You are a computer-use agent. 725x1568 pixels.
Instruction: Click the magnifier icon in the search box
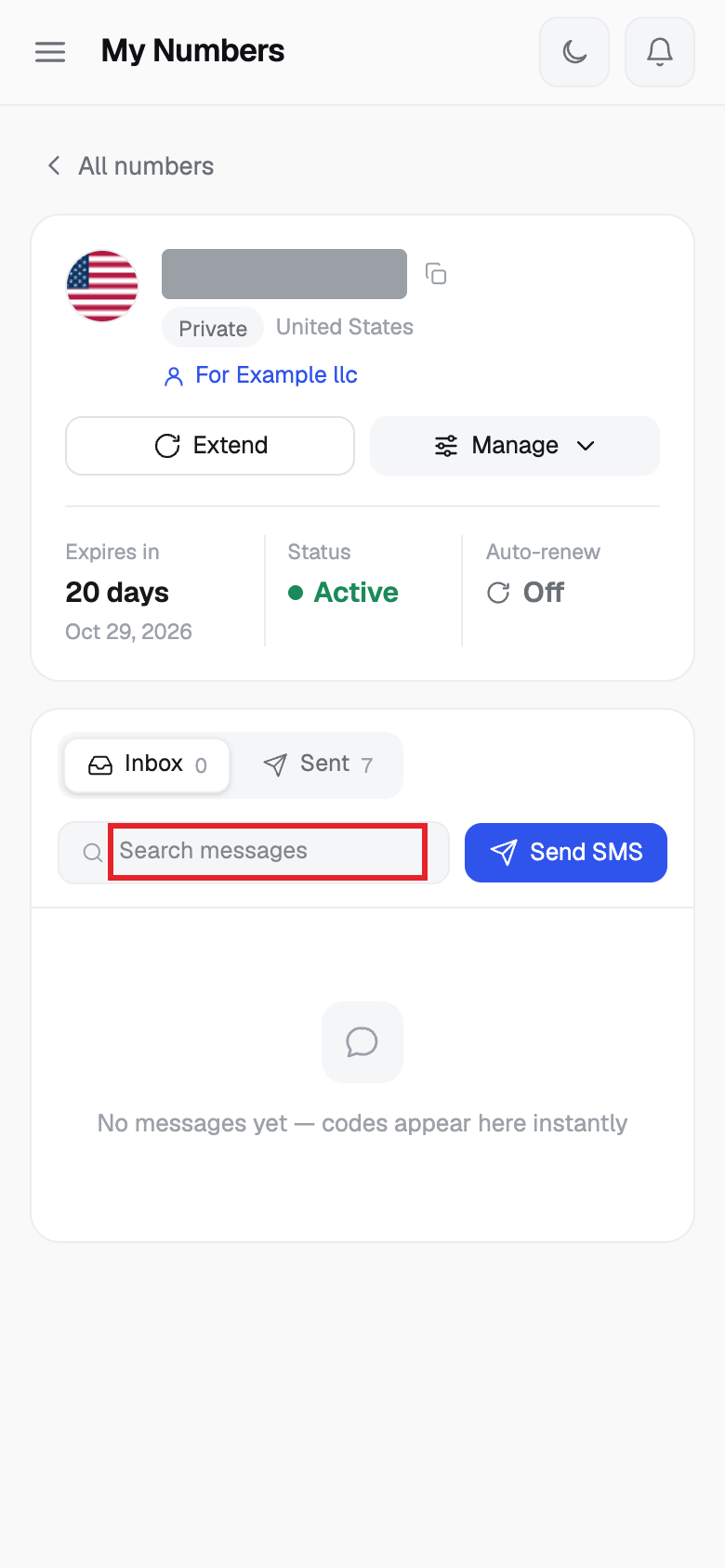pyautogui.click(x=92, y=853)
